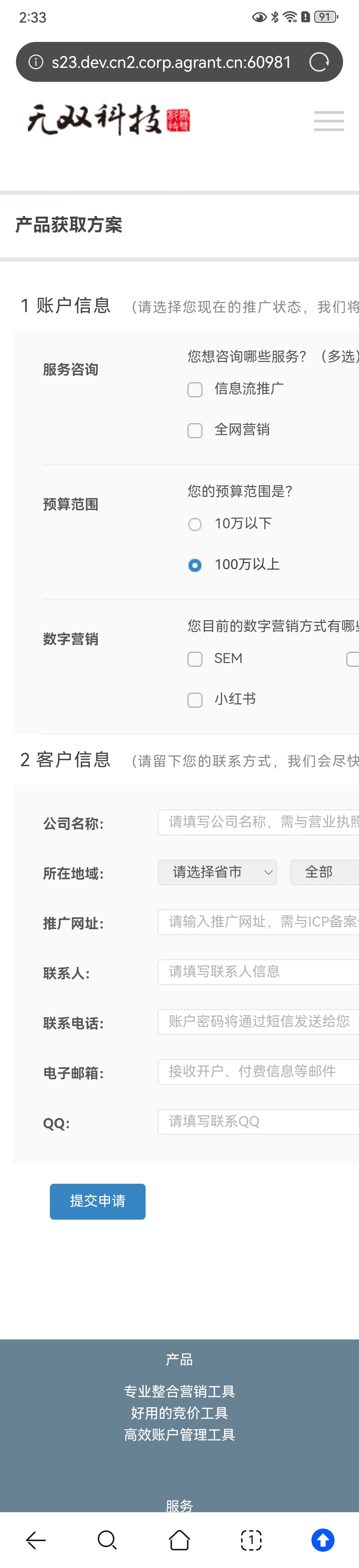The height and width of the screenshot is (1568, 359).
Task: Tap the site info icon in address bar
Action: [36, 62]
